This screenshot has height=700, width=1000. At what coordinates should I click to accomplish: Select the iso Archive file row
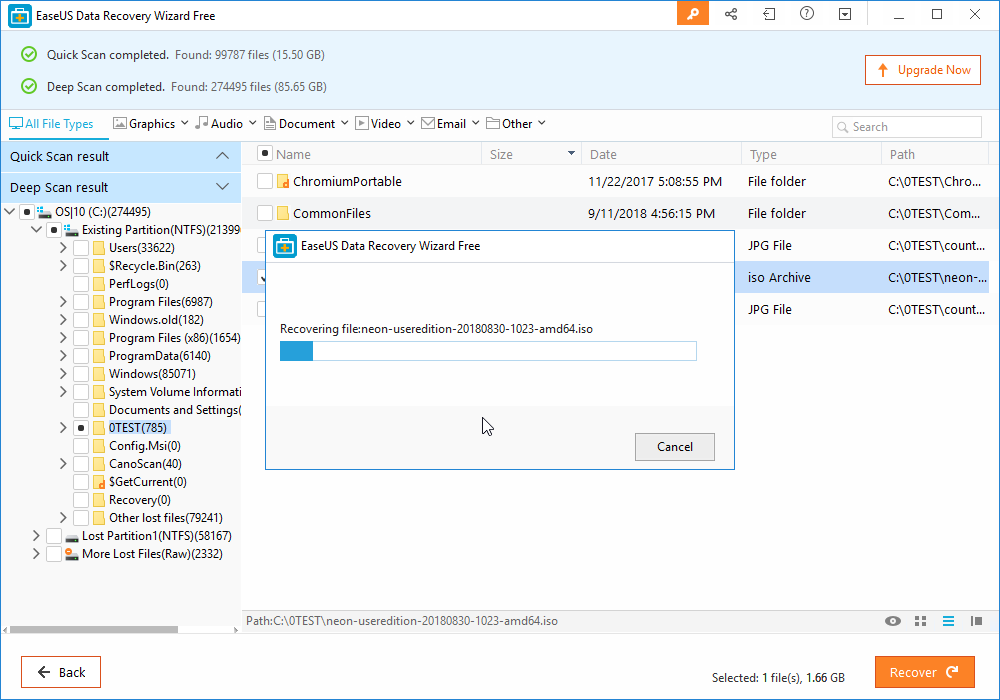pos(615,277)
